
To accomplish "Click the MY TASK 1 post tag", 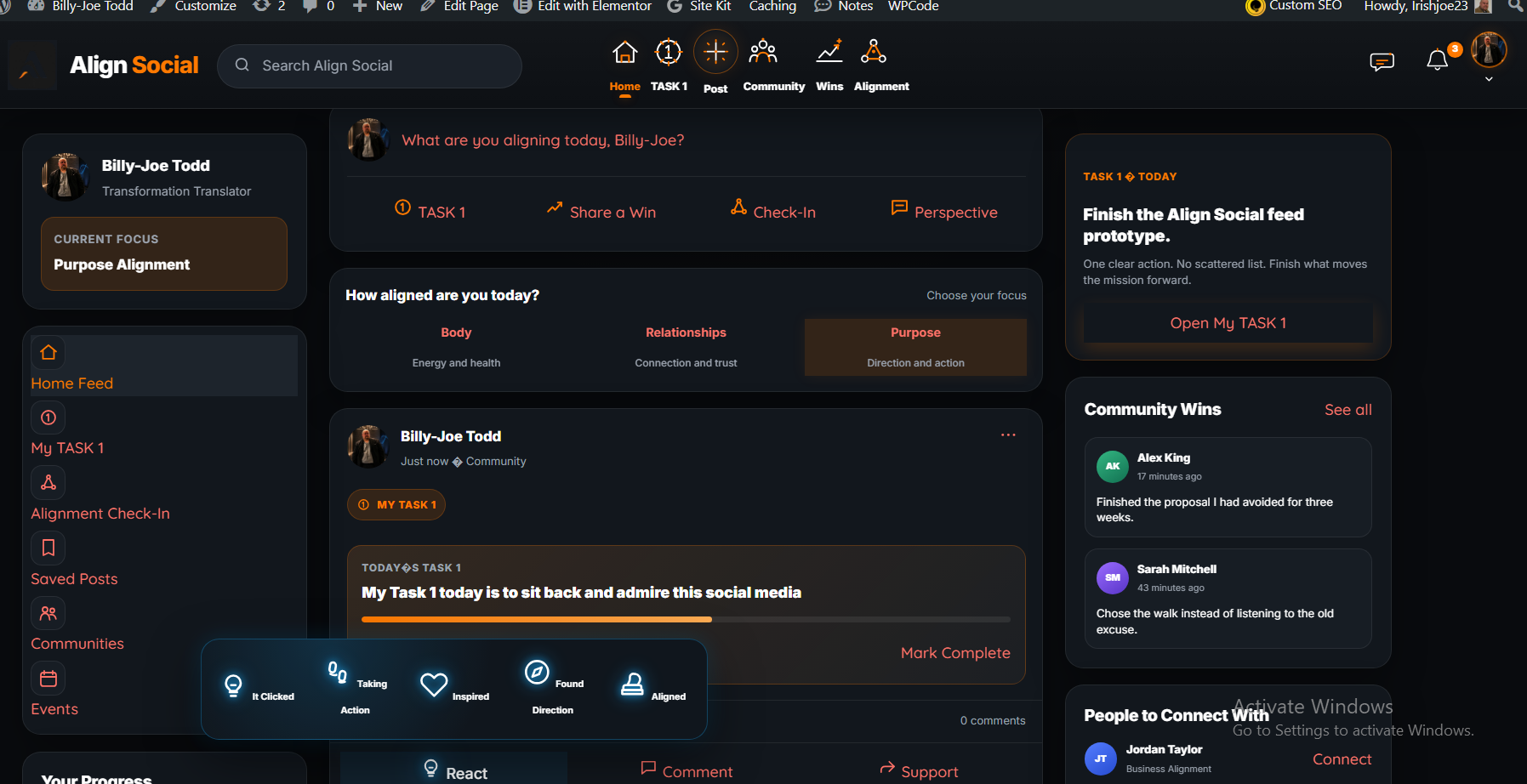I will pos(396,504).
